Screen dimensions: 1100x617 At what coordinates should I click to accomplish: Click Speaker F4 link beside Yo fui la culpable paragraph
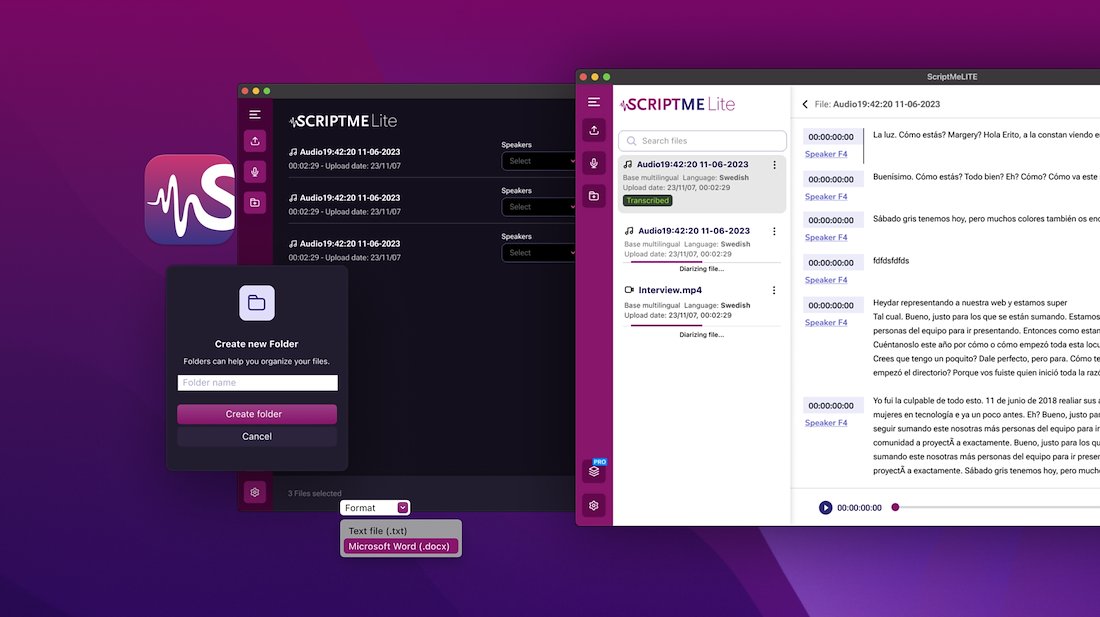(x=826, y=423)
